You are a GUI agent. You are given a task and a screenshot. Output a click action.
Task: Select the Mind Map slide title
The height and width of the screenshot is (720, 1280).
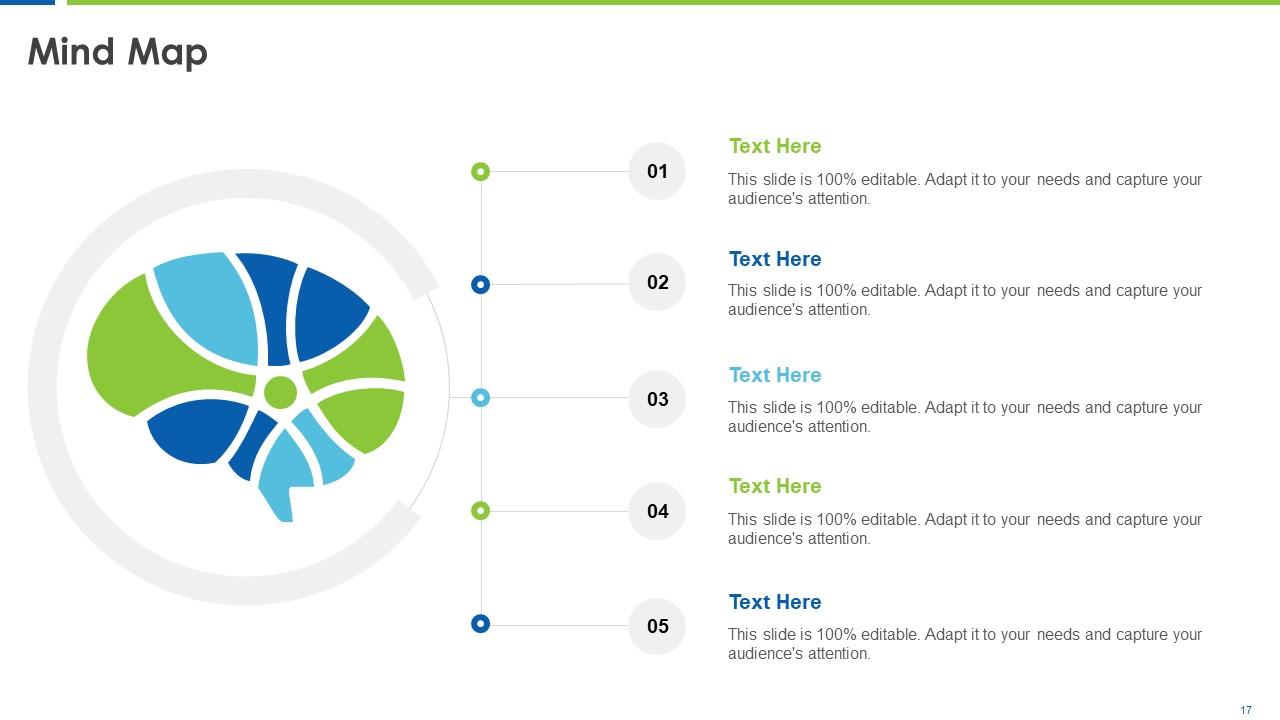[x=118, y=52]
